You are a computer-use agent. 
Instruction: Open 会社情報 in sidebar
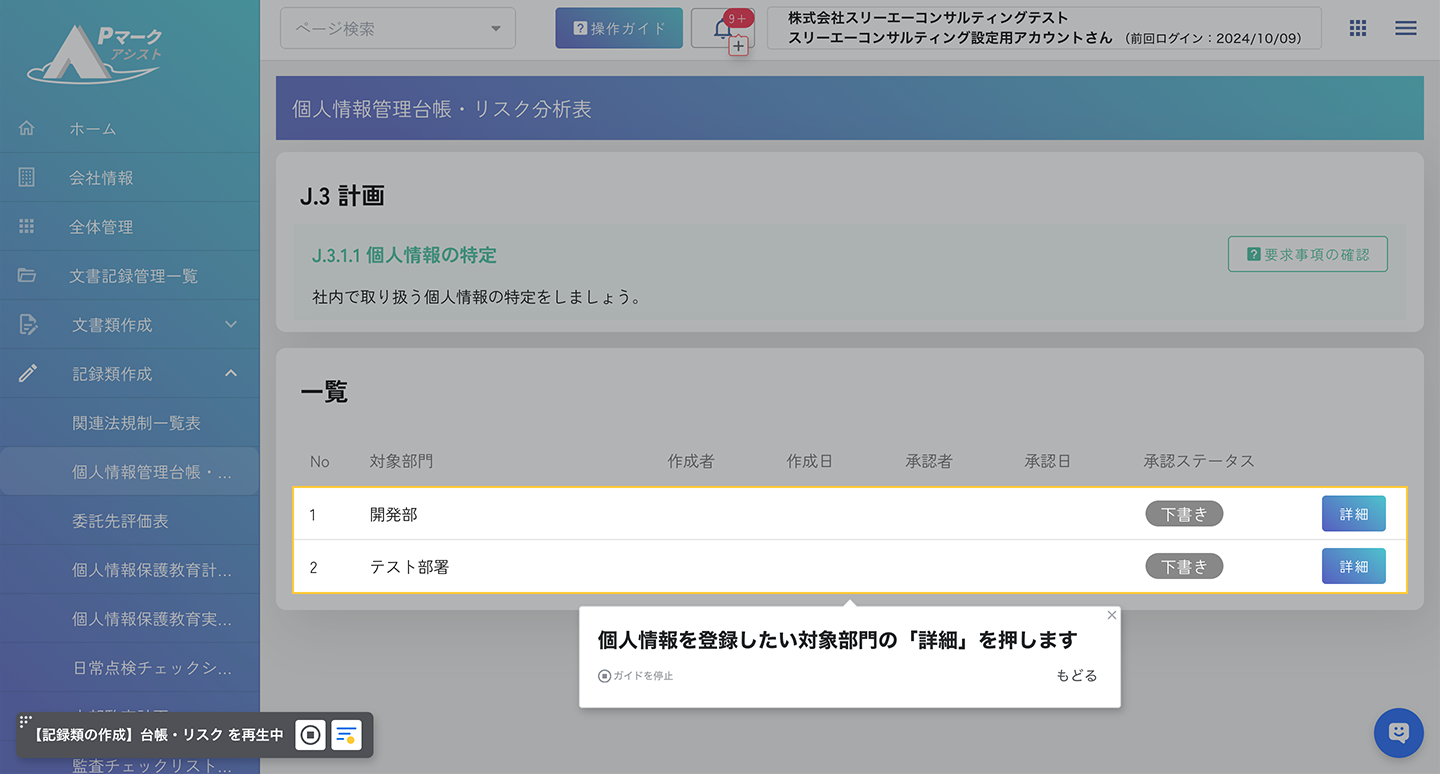100,178
